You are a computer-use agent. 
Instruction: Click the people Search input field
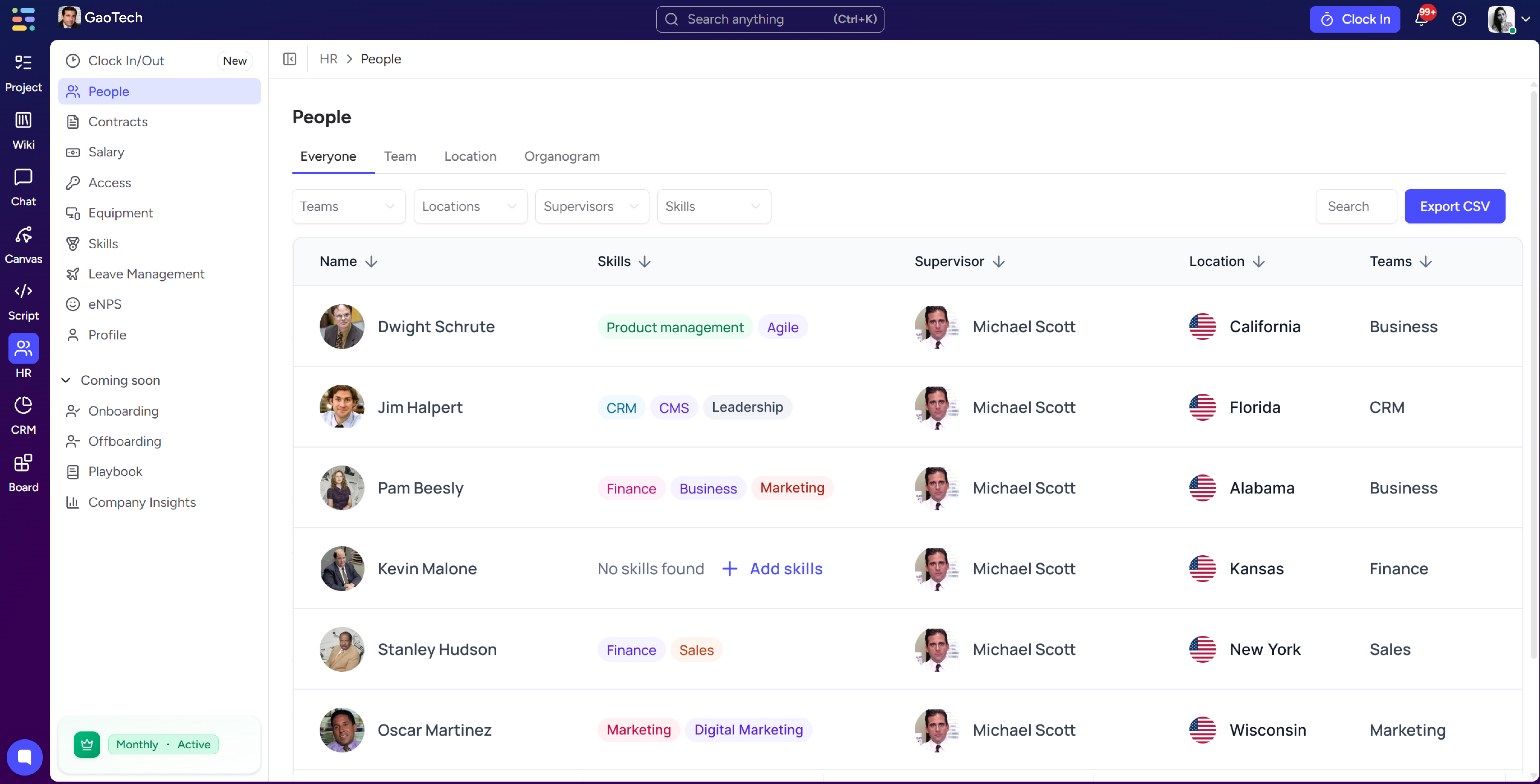coord(1355,206)
